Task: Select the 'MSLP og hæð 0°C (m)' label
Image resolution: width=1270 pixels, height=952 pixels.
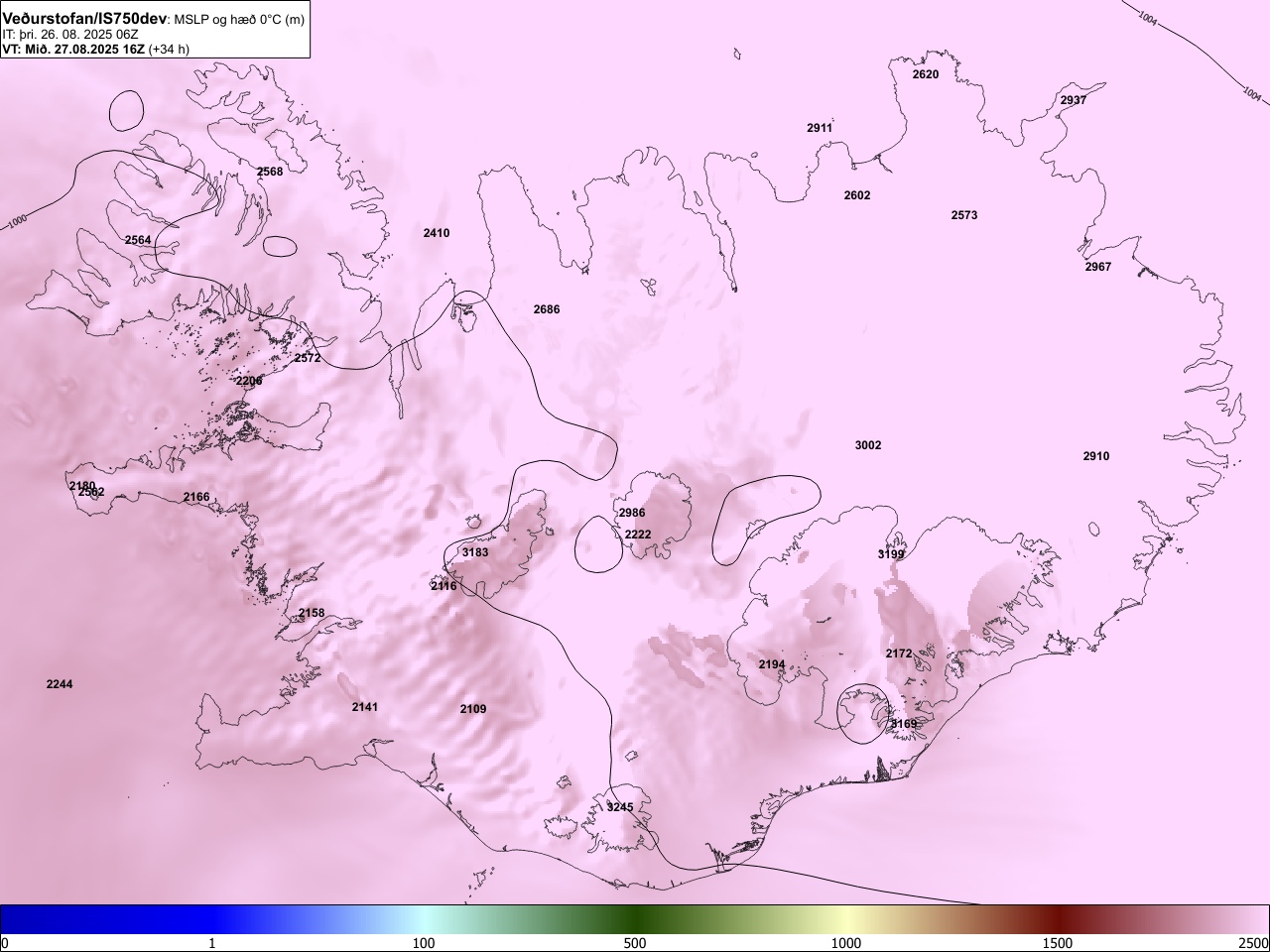Action: (240, 20)
